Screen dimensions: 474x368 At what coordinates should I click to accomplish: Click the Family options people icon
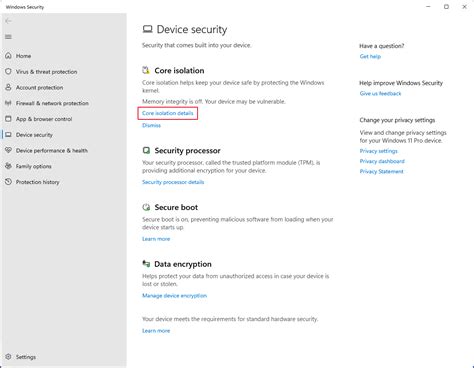click(8, 166)
